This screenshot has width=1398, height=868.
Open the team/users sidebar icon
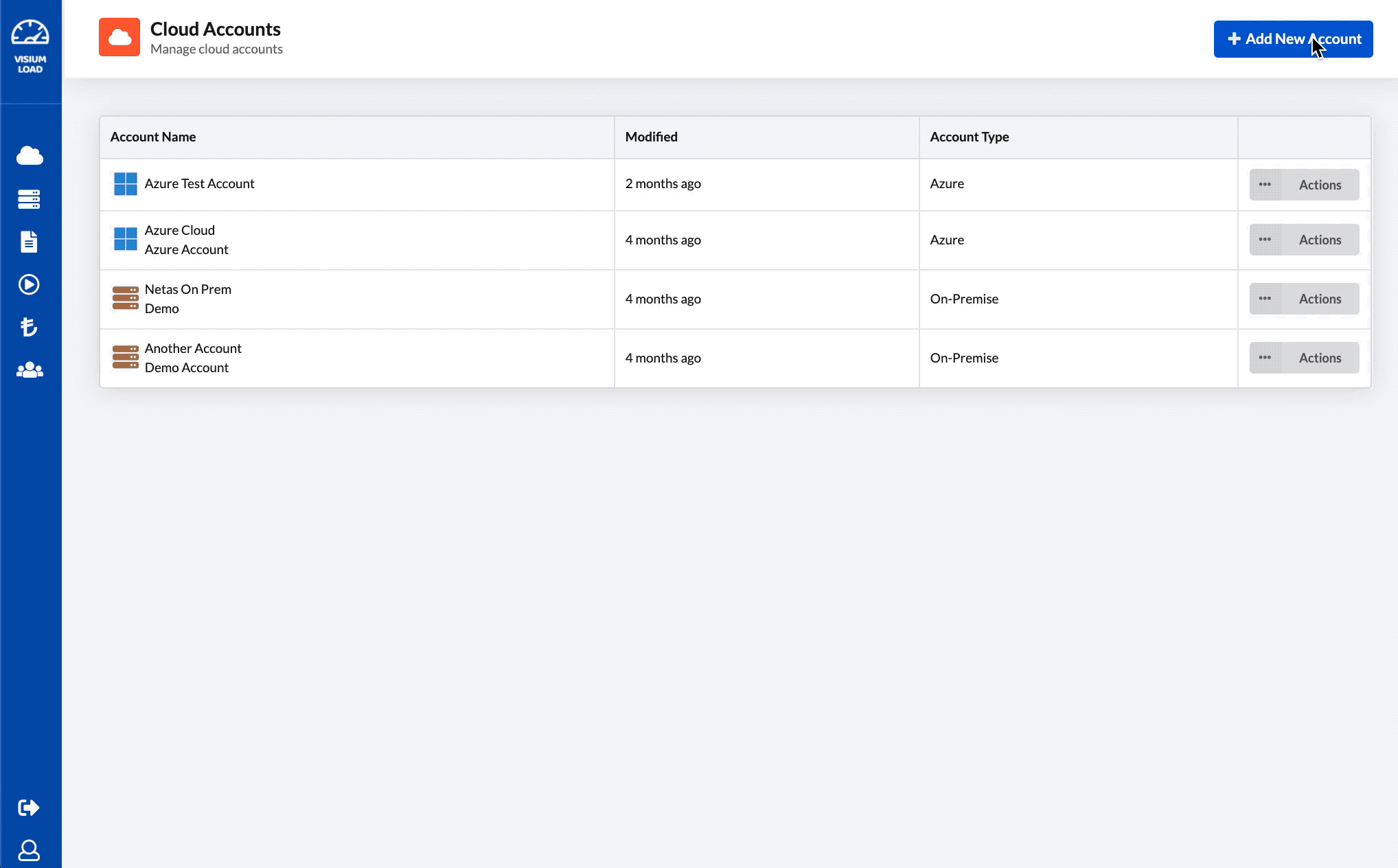click(x=30, y=370)
